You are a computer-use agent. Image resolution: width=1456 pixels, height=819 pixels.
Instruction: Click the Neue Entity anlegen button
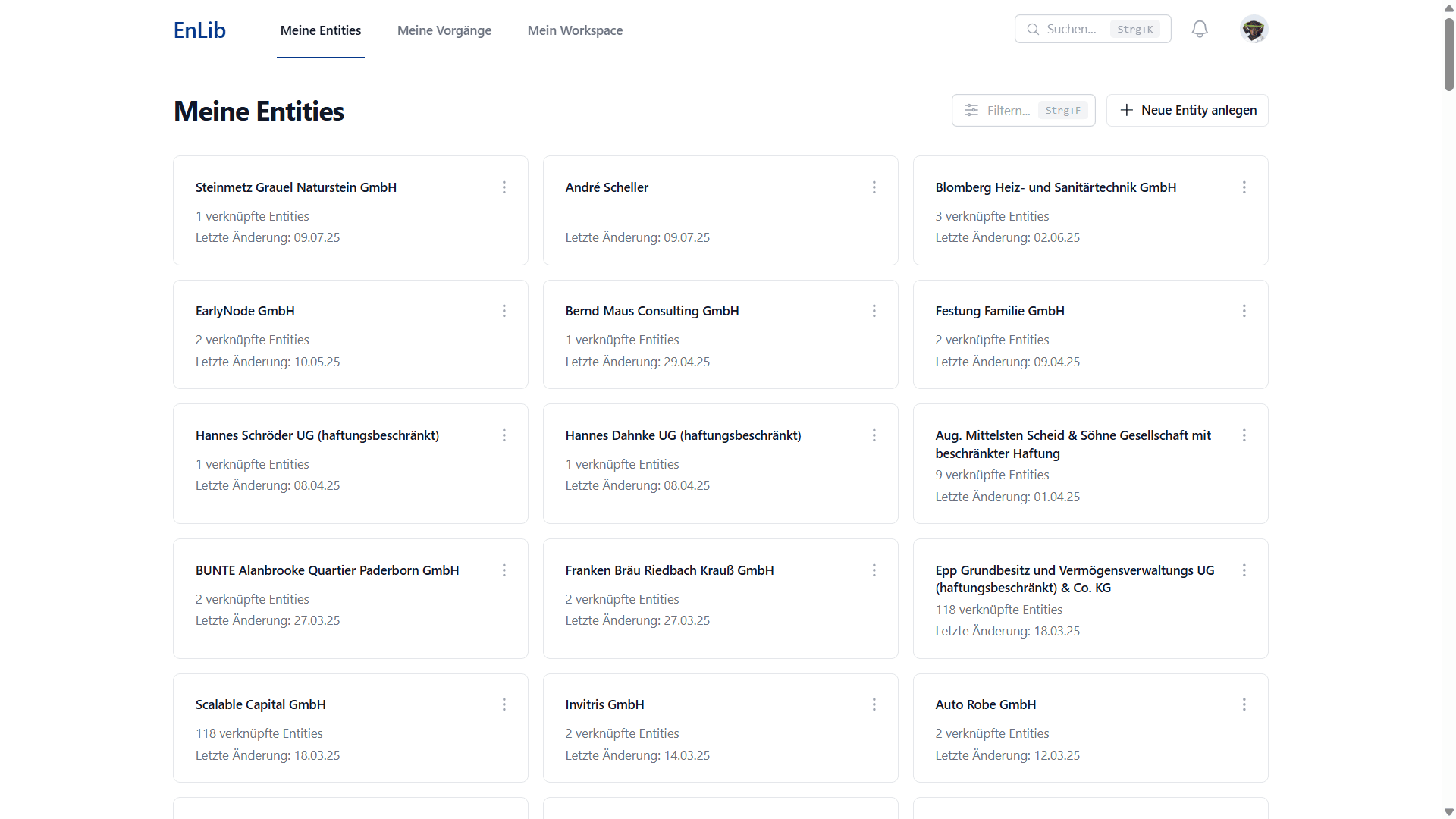(1187, 110)
